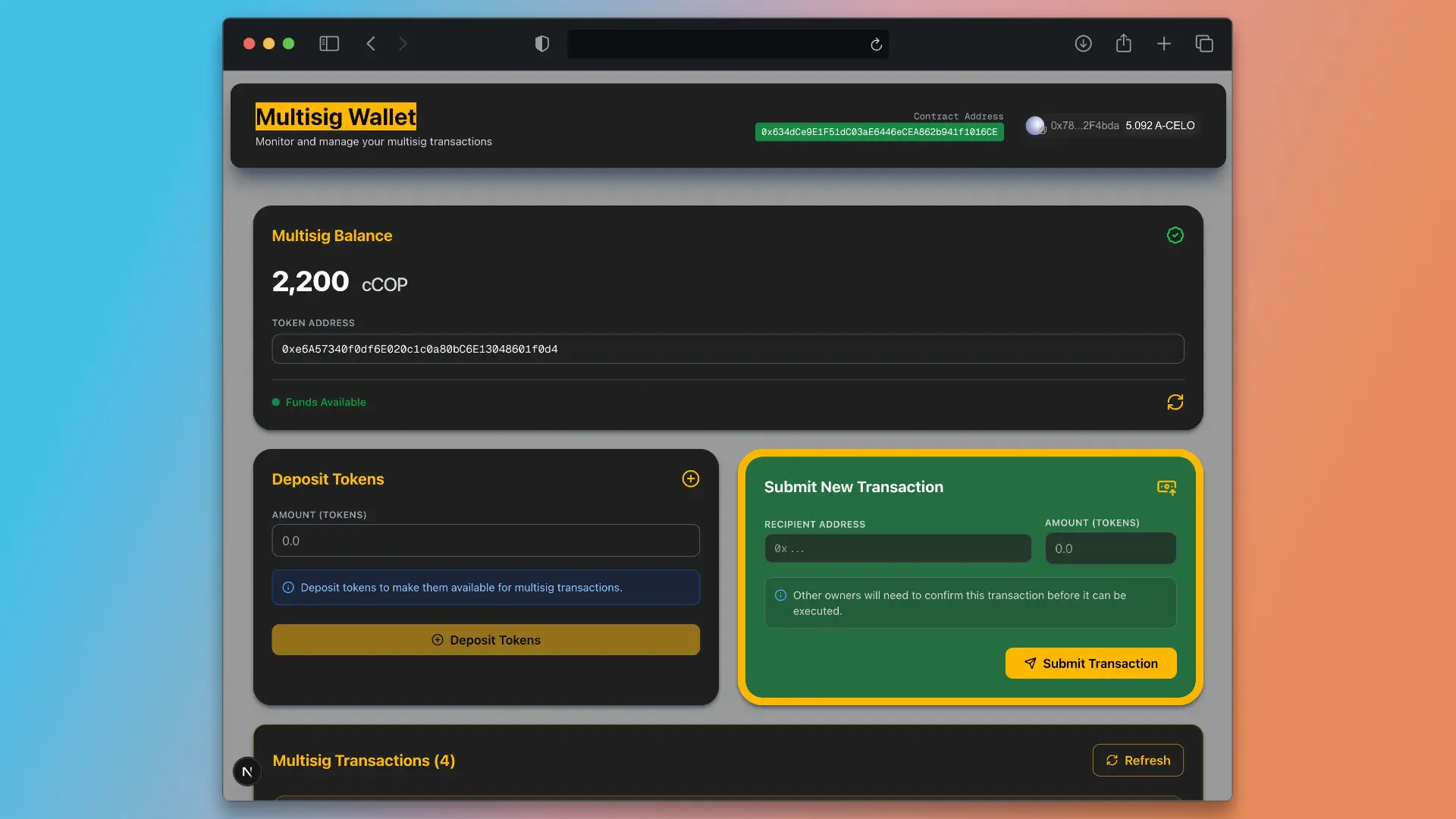Click the contract address chip 0x634dCe9E1F51dC03a...
Viewport: 1456px width, 819px height.
(879, 131)
